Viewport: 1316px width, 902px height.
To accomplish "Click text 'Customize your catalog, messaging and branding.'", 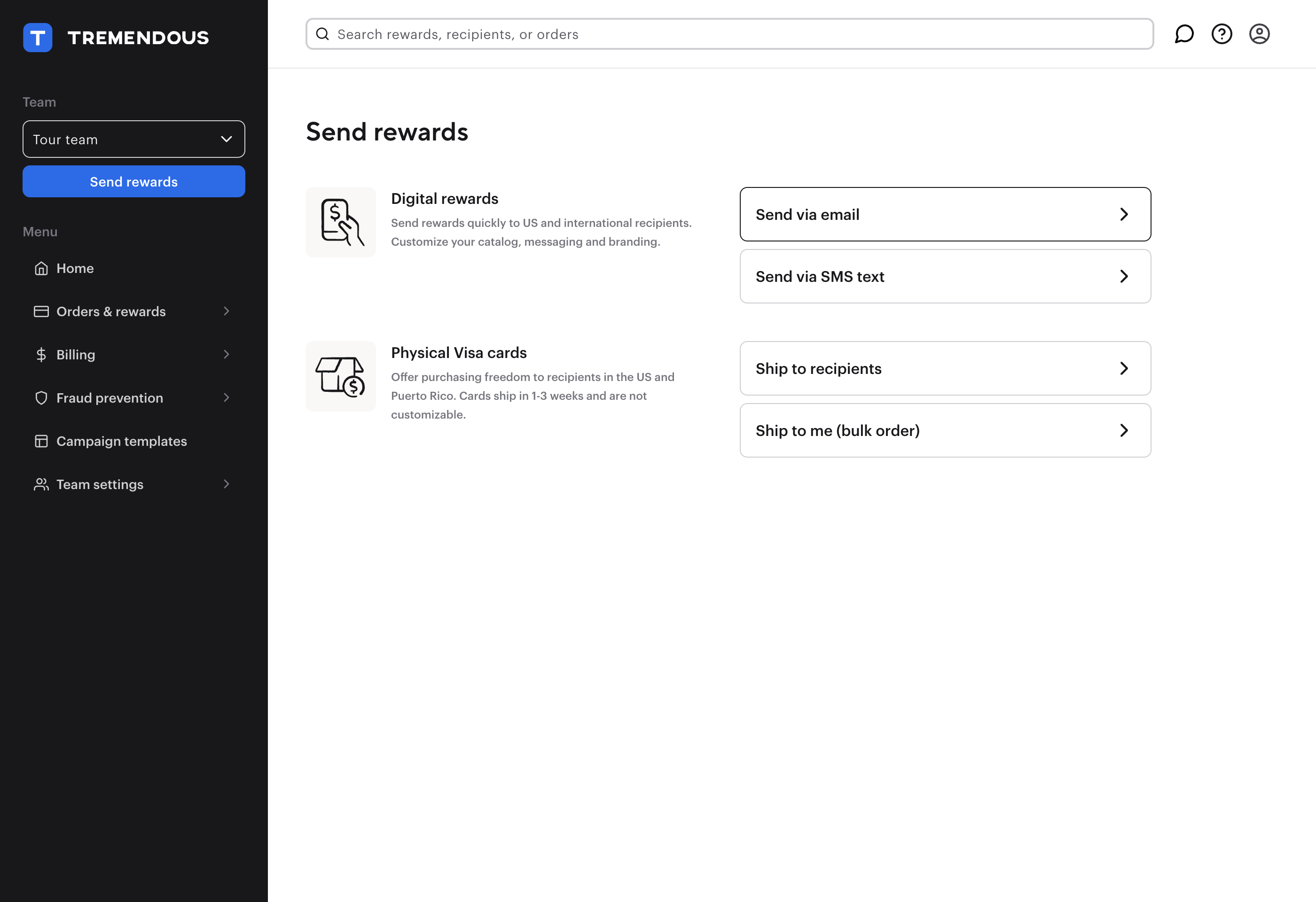I will point(525,241).
